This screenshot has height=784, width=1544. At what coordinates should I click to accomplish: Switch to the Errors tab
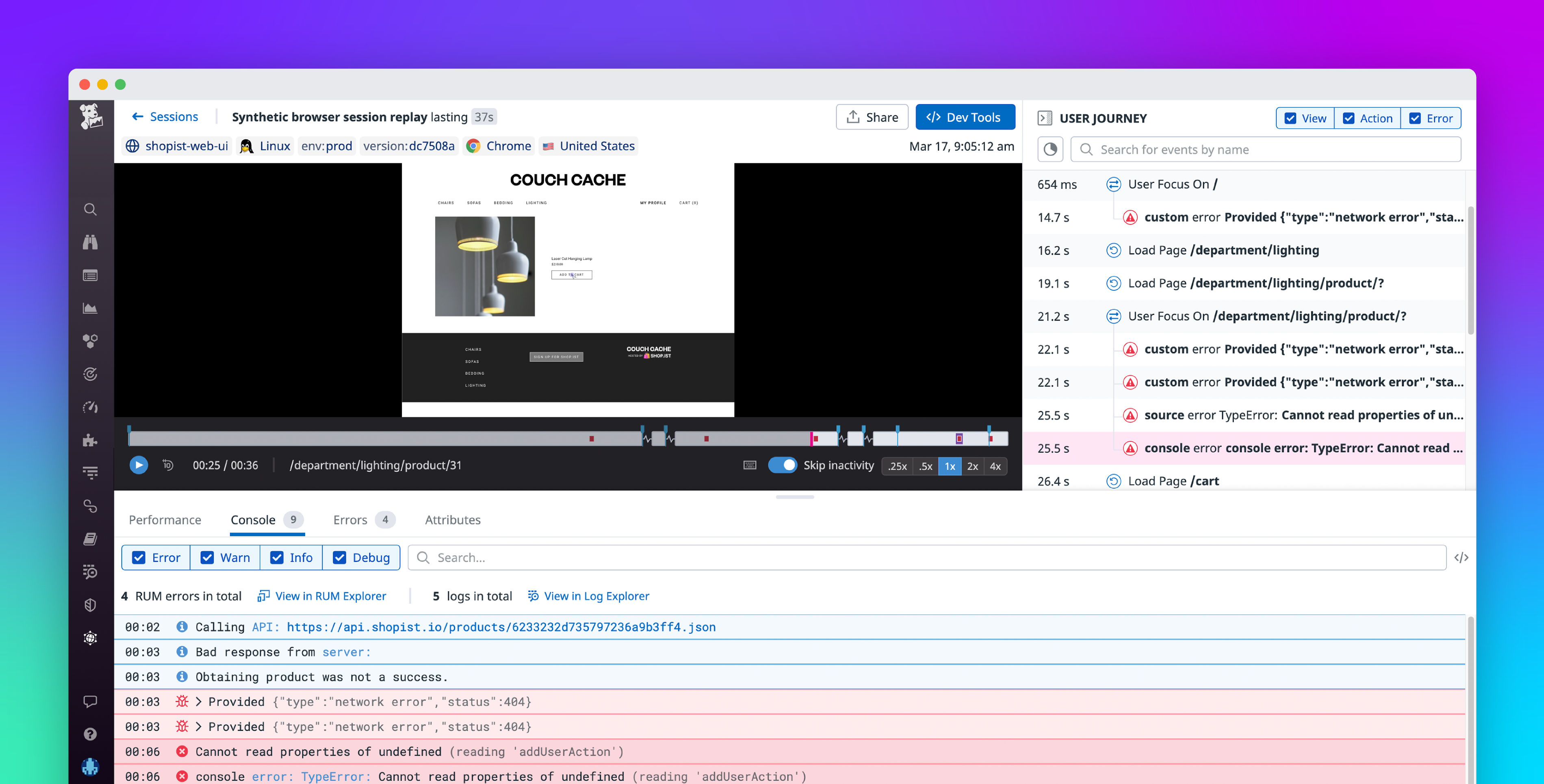[x=350, y=520]
